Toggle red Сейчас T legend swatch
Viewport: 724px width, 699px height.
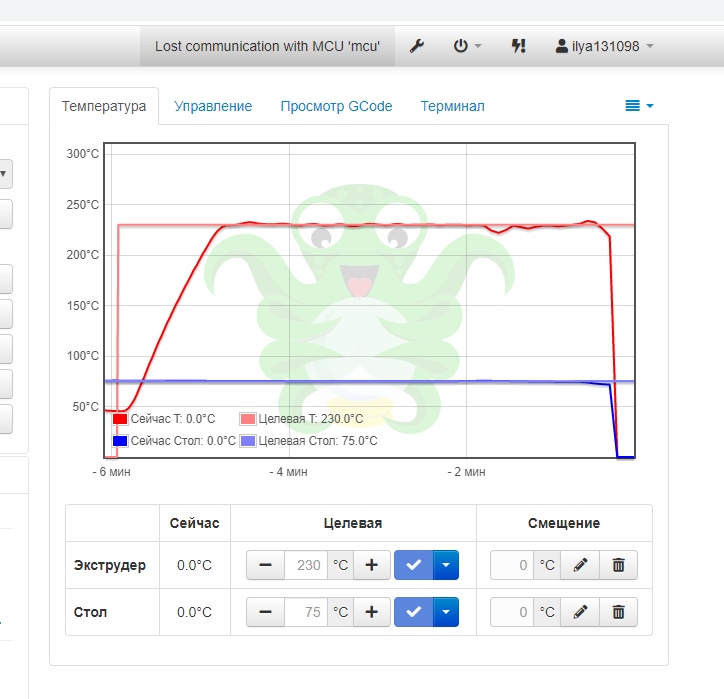120,419
